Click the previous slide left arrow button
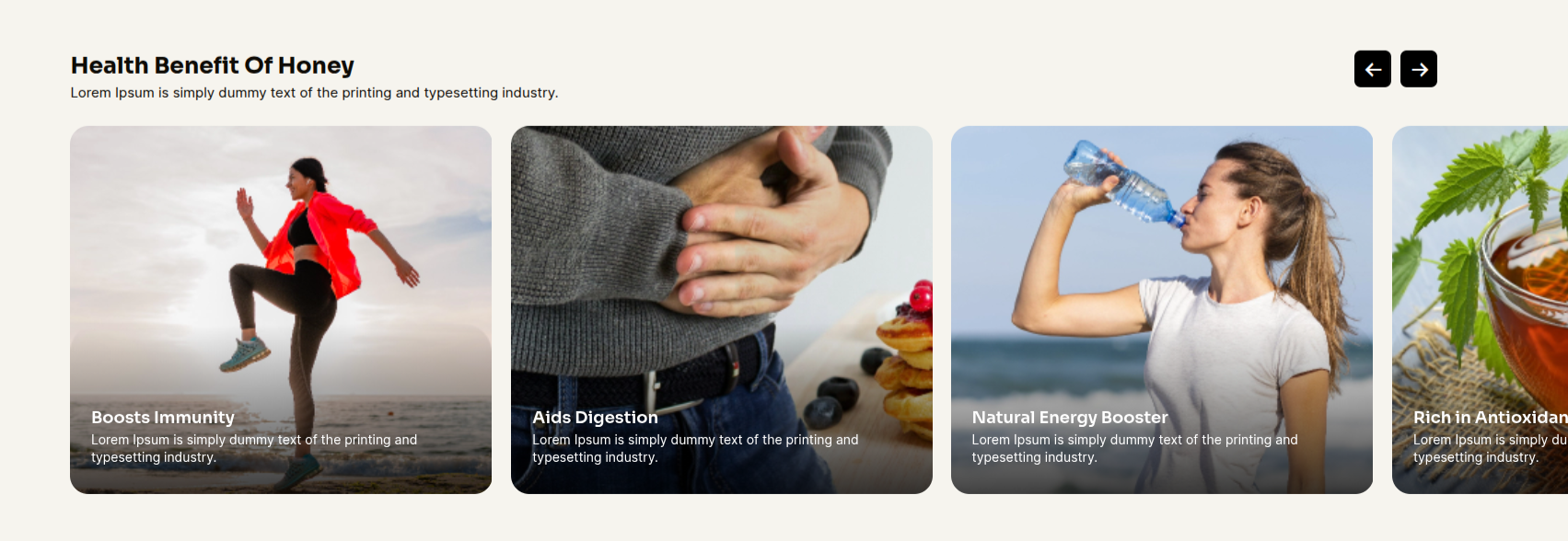The height and width of the screenshot is (541, 1568). point(1372,69)
